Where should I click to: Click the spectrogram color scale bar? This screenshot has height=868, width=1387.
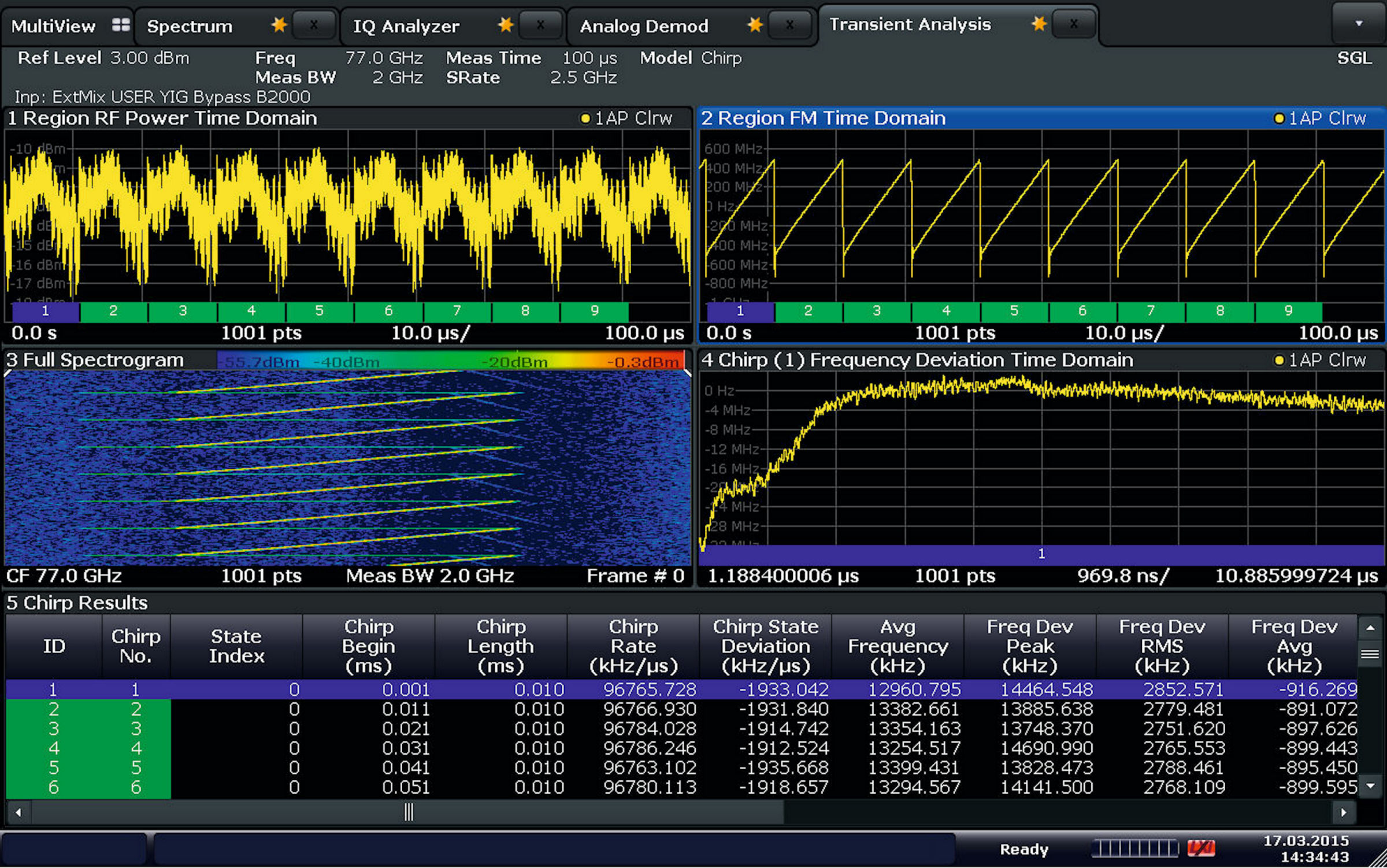pyautogui.click(x=451, y=359)
